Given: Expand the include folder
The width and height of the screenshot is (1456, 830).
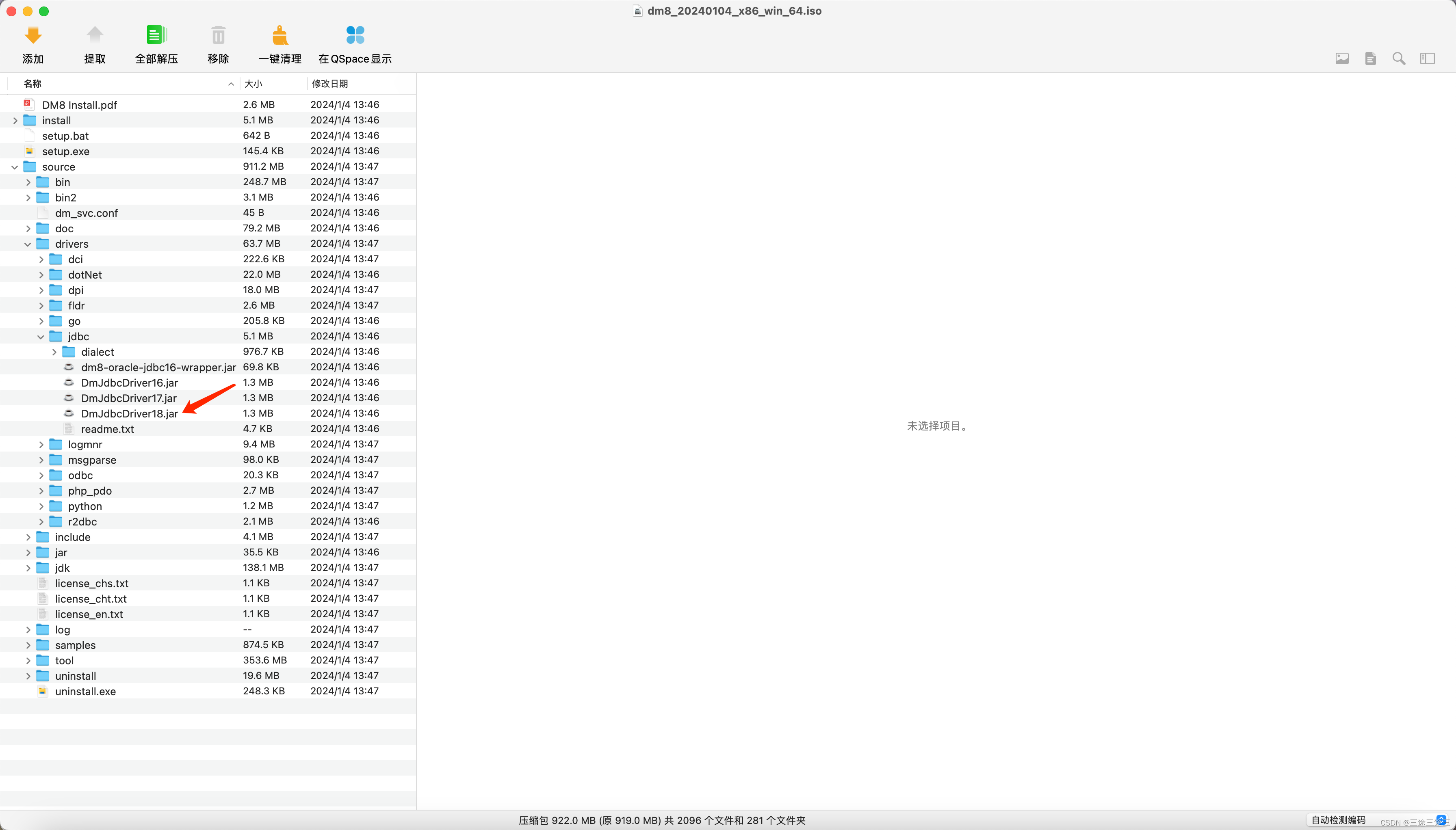Looking at the screenshot, I should [28, 537].
